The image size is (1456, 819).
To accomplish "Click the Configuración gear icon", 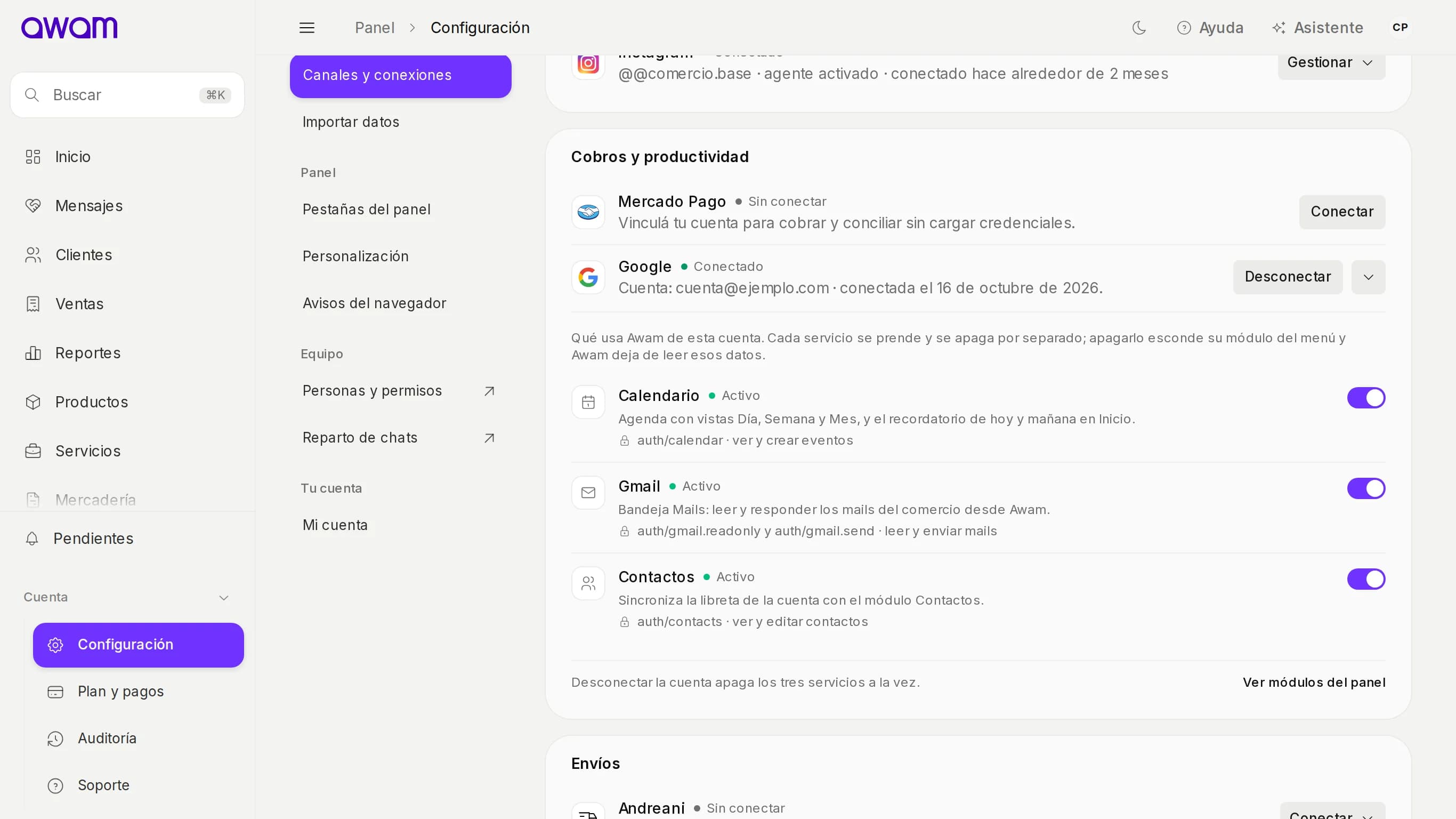I will [55, 645].
